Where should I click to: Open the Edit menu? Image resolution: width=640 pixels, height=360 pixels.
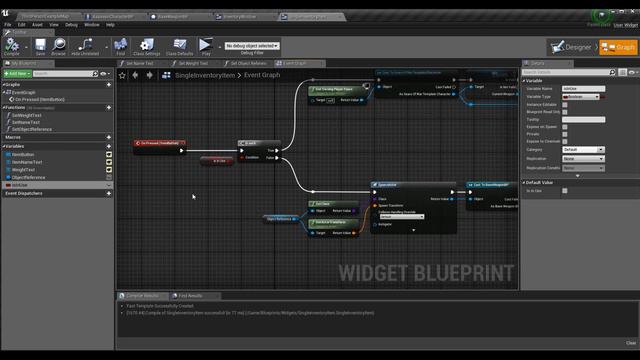(x=22, y=25)
